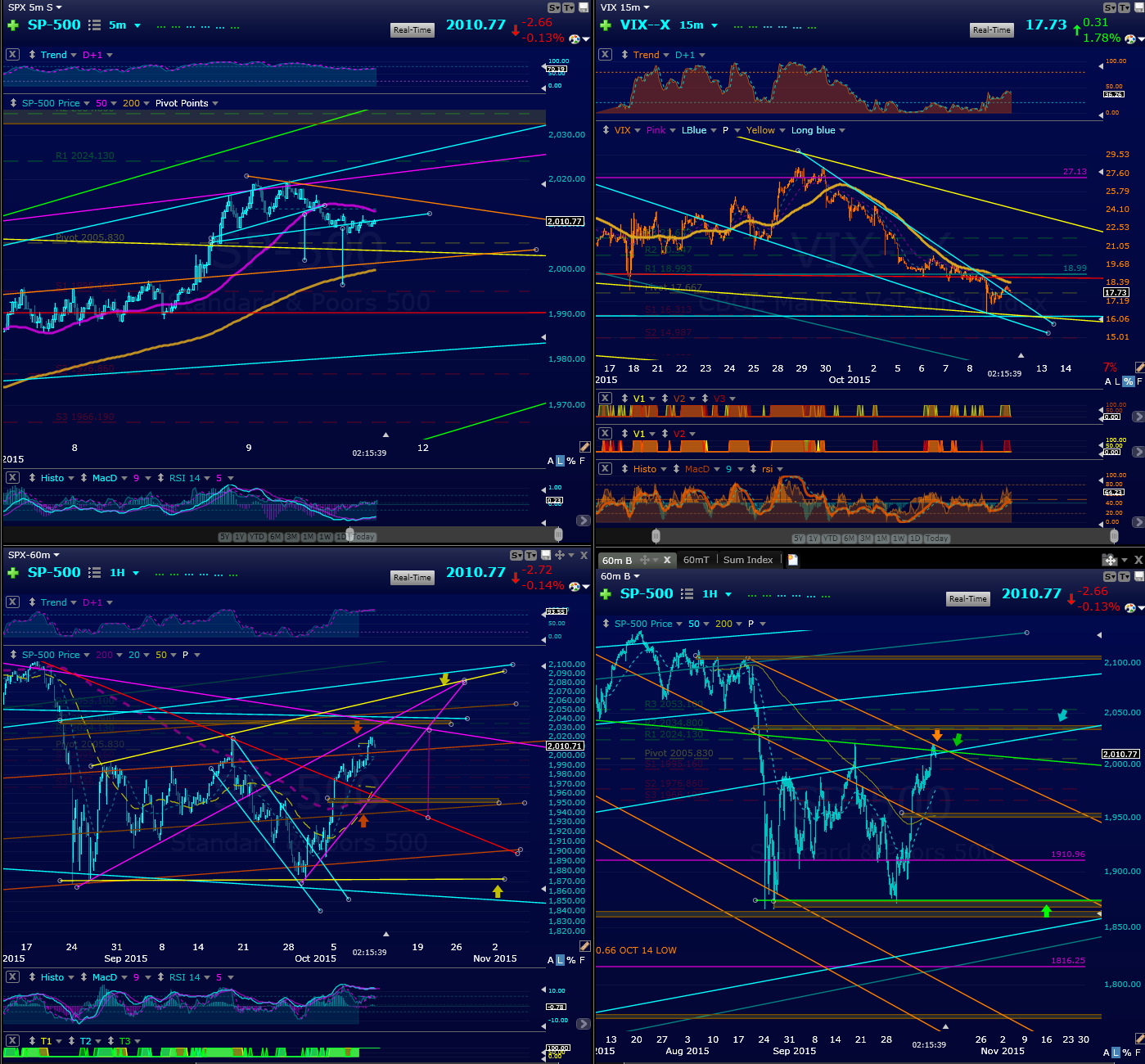Switch to the Sum Index tab

coord(748,560)
